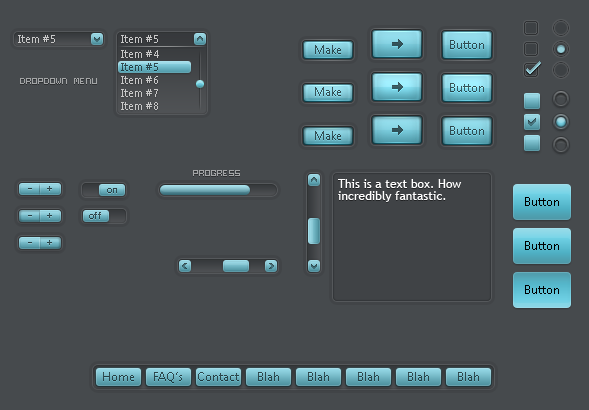This screenshot has width=589, height=410.
Task: Switch off the toggle labeled on
Action: [104, 190]
